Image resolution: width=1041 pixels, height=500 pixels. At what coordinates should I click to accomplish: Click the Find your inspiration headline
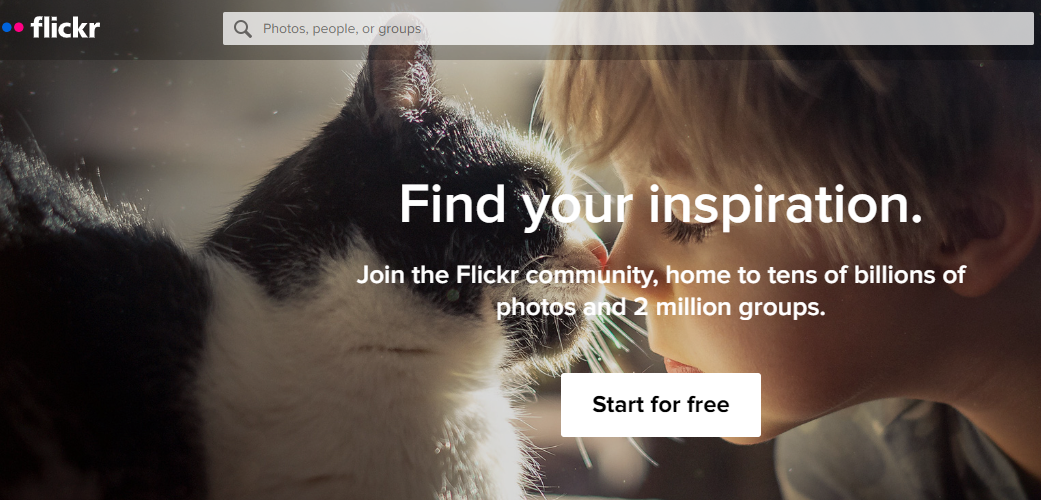(661, 204)
